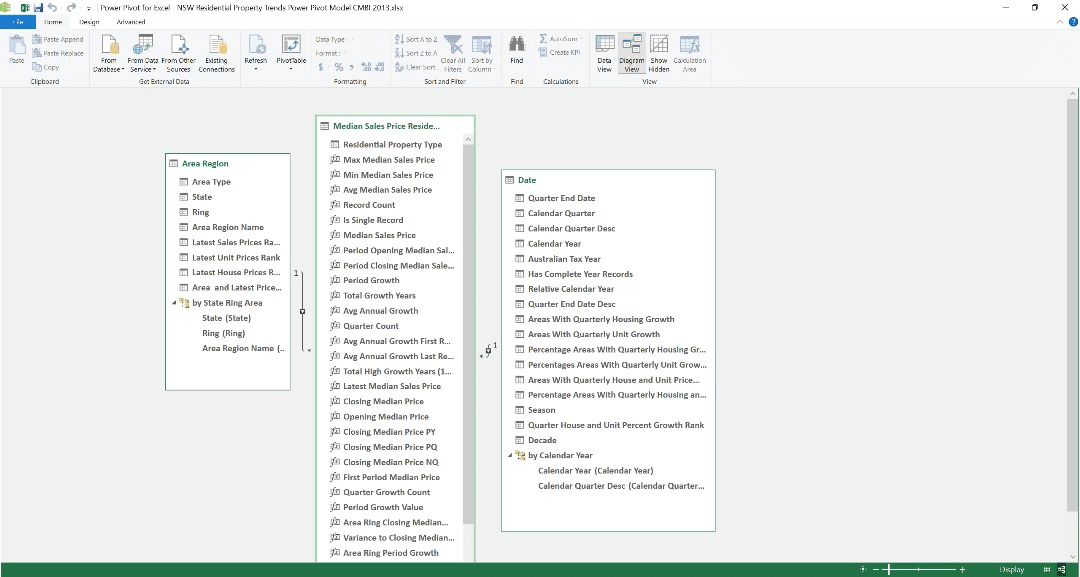Switch to Data View
The image size is (1080, 577).
pyautogui.click(x=604, y=53)
